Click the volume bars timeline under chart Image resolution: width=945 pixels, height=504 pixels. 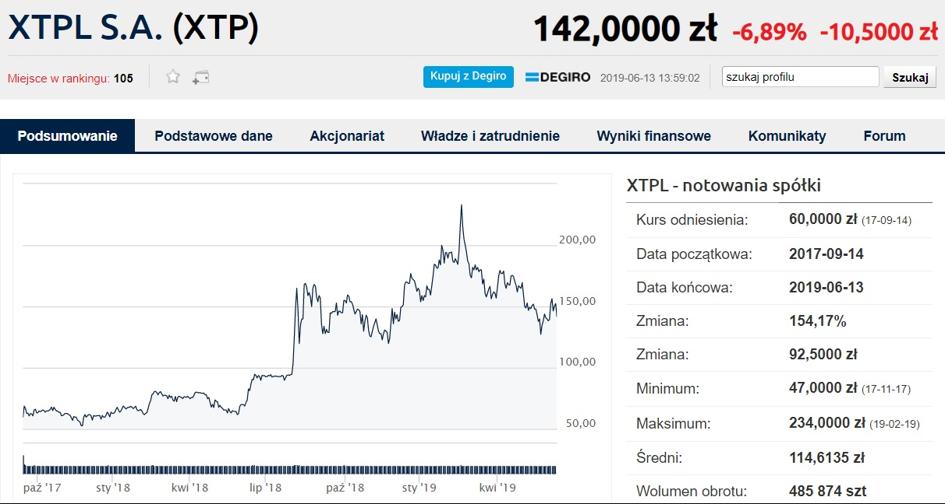click(290, 468)
